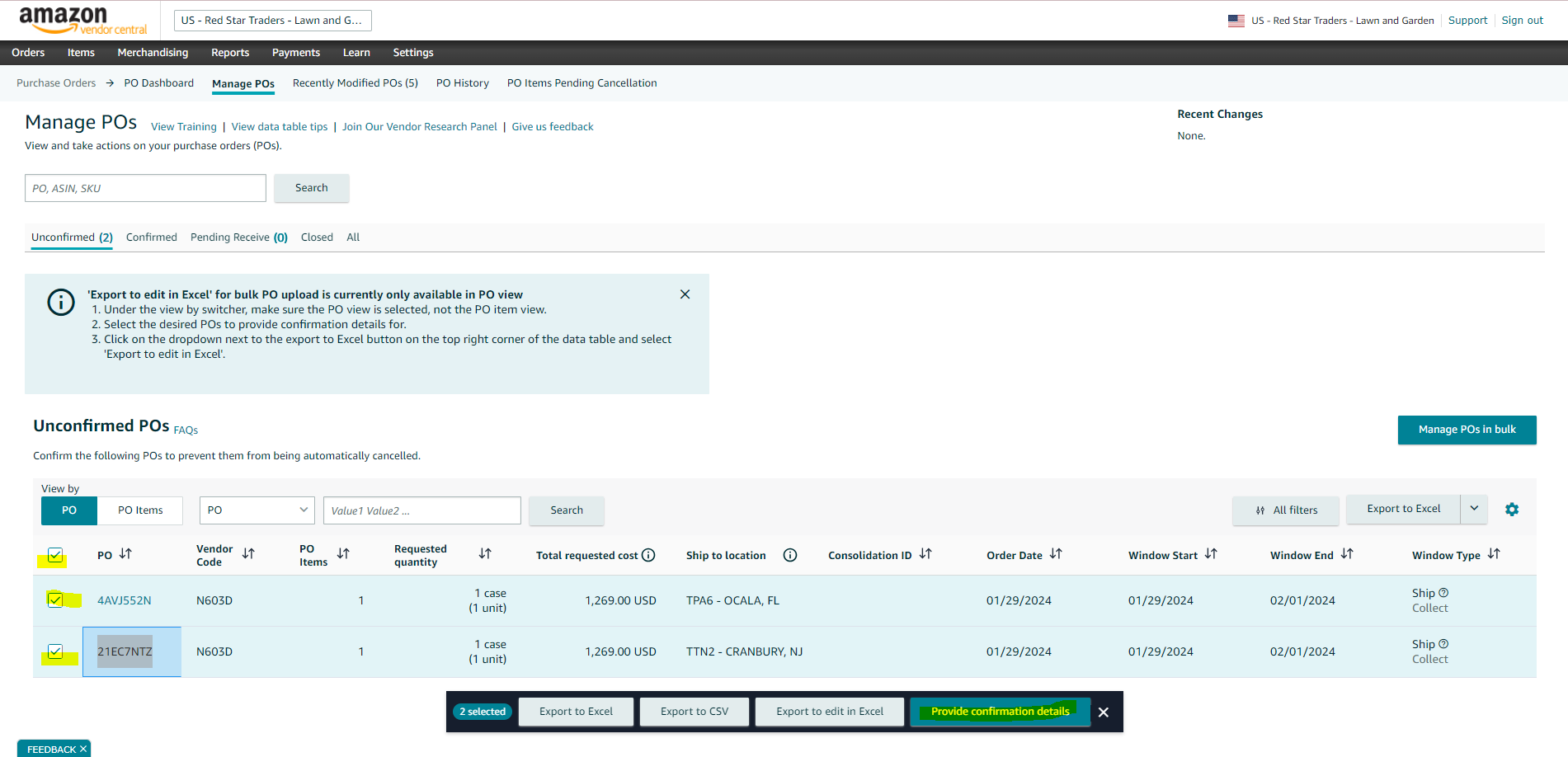
Task: Go to PO Dashboard tab
Action: coord(159,83)
